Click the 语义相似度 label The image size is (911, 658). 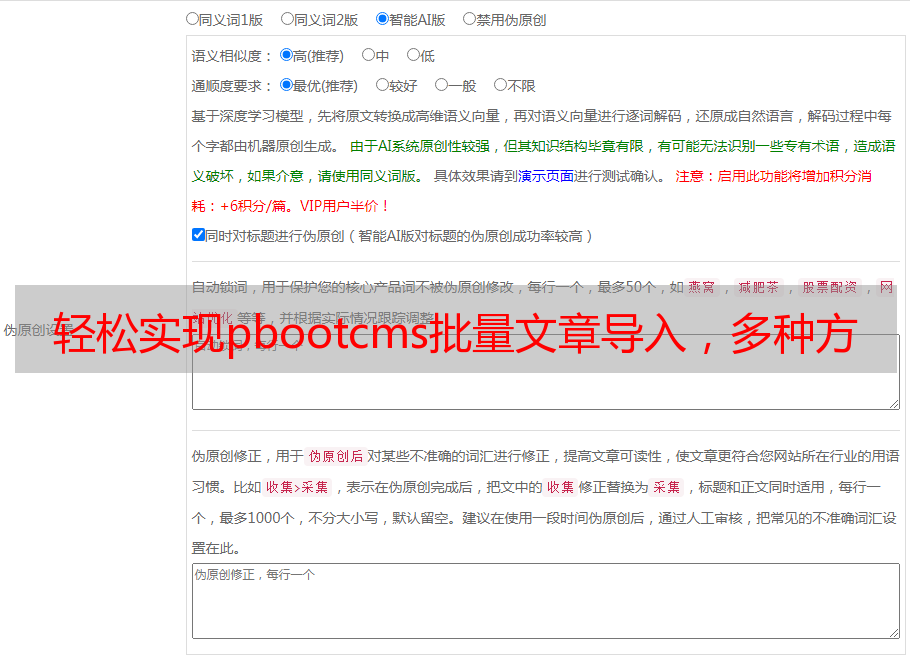(232, 56)
